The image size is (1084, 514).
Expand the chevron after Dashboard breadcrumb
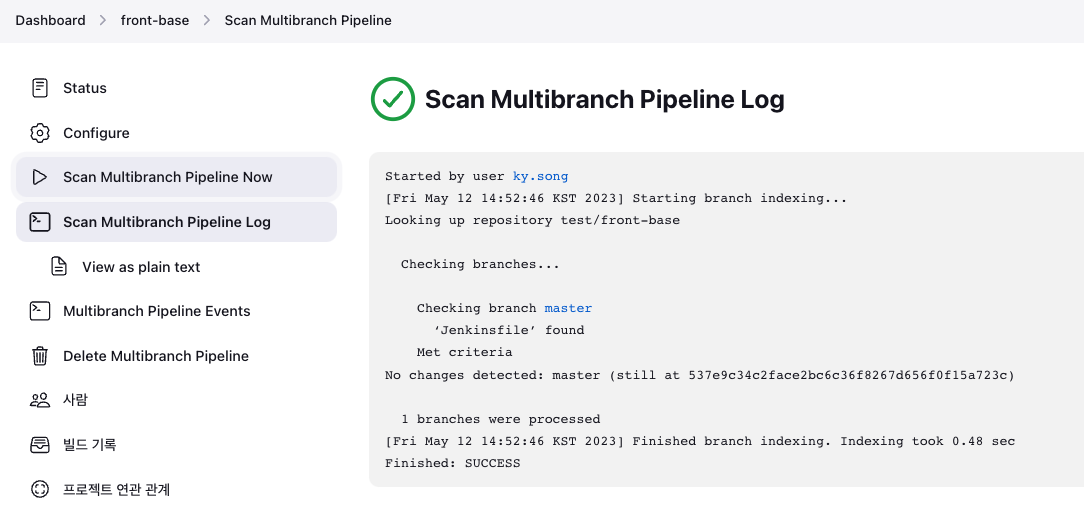point(103,20)
